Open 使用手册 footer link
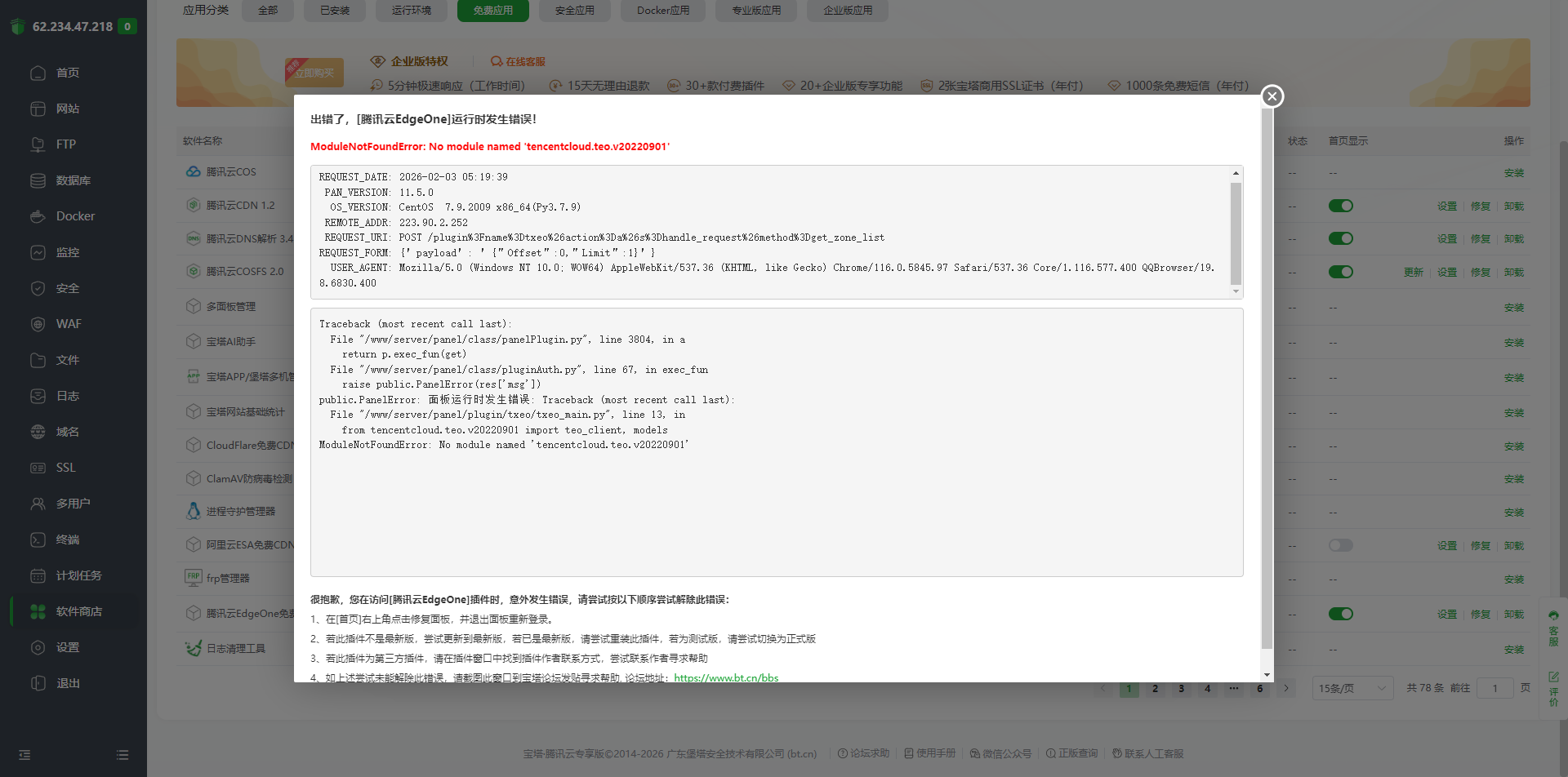Image resolution: width=1568 pixels, height=777 pixels. click(929, 753)
